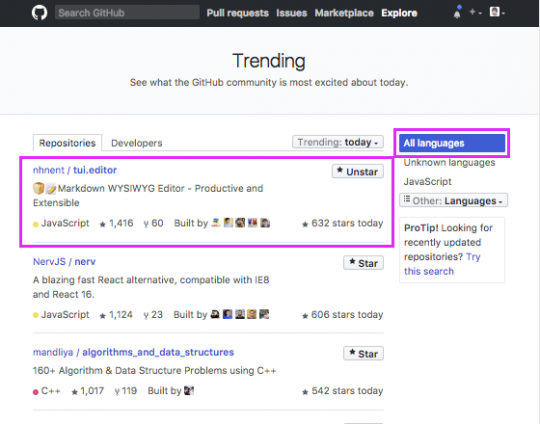Star the algorithms_and_data_structures repository
Viewport: 540px width, 424px height.
363,354
